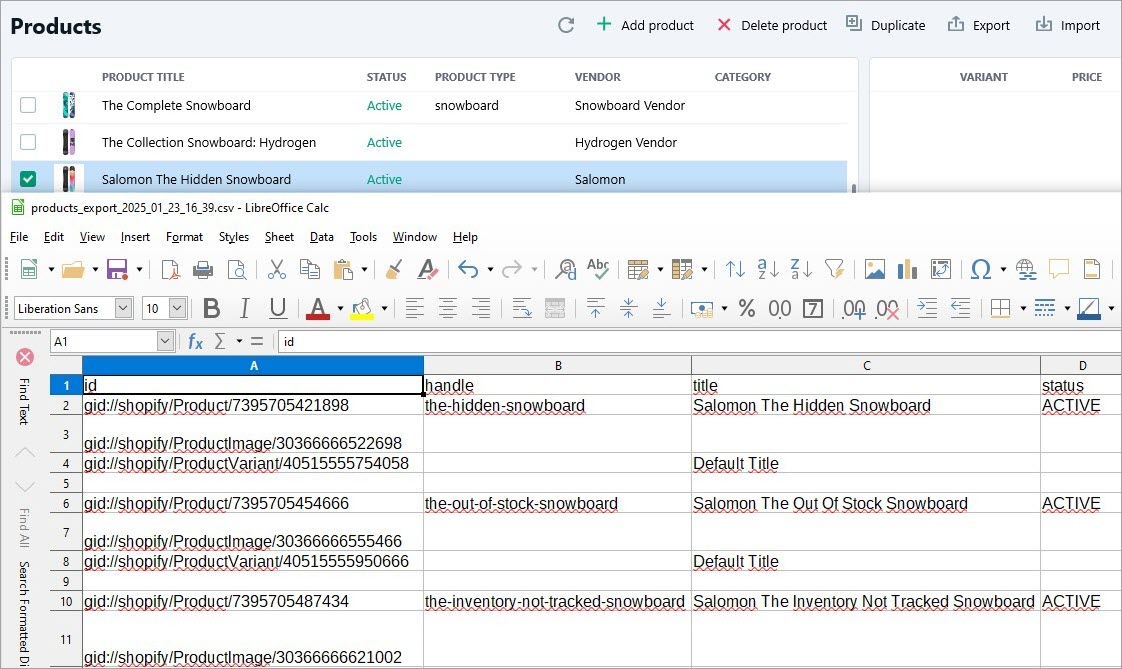Open the Insert menu
Image resolution: width=1122 pixels, height=669 pixels.
click(x=135, y=237)
